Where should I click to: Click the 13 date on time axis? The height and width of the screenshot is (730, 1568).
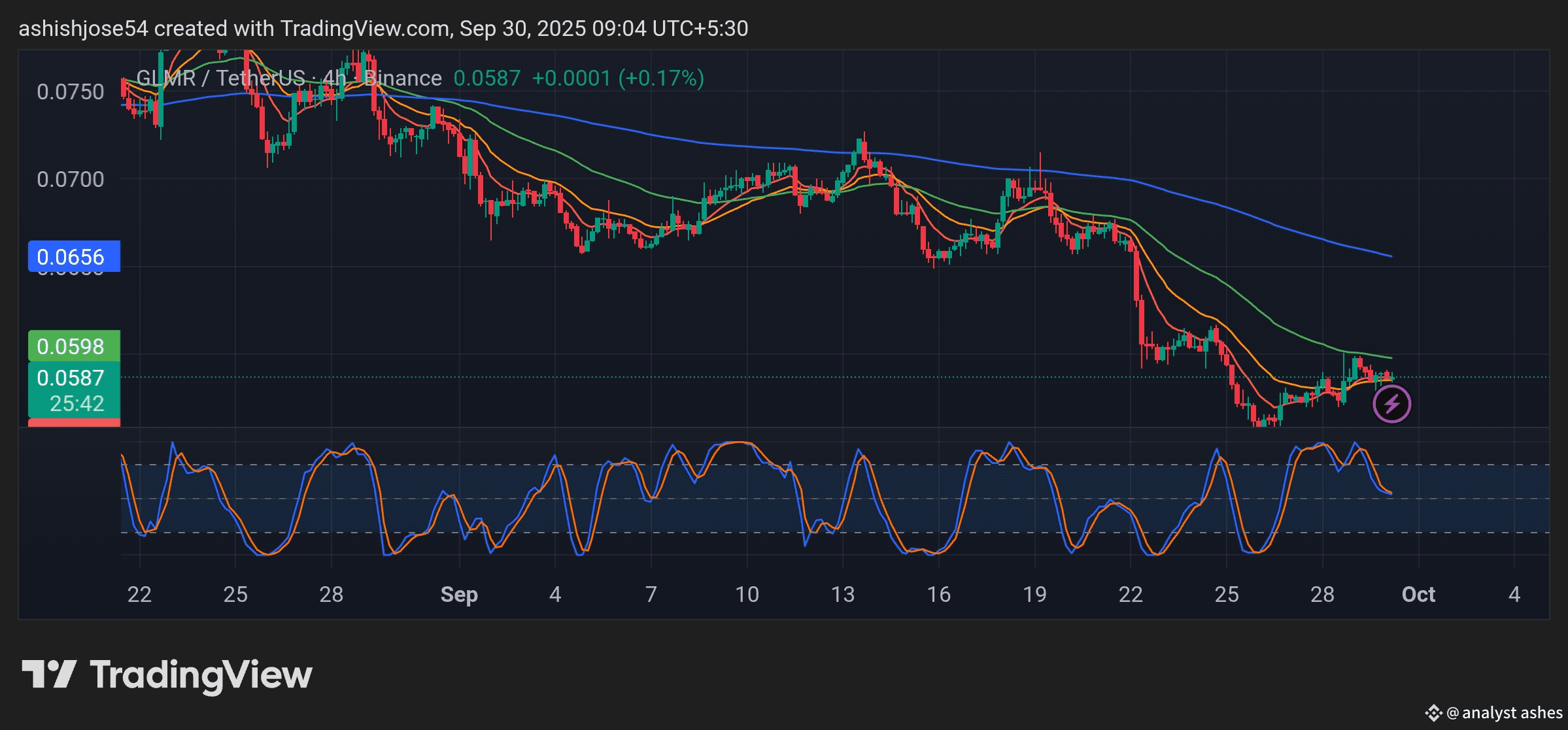click(x=842, y=594)
